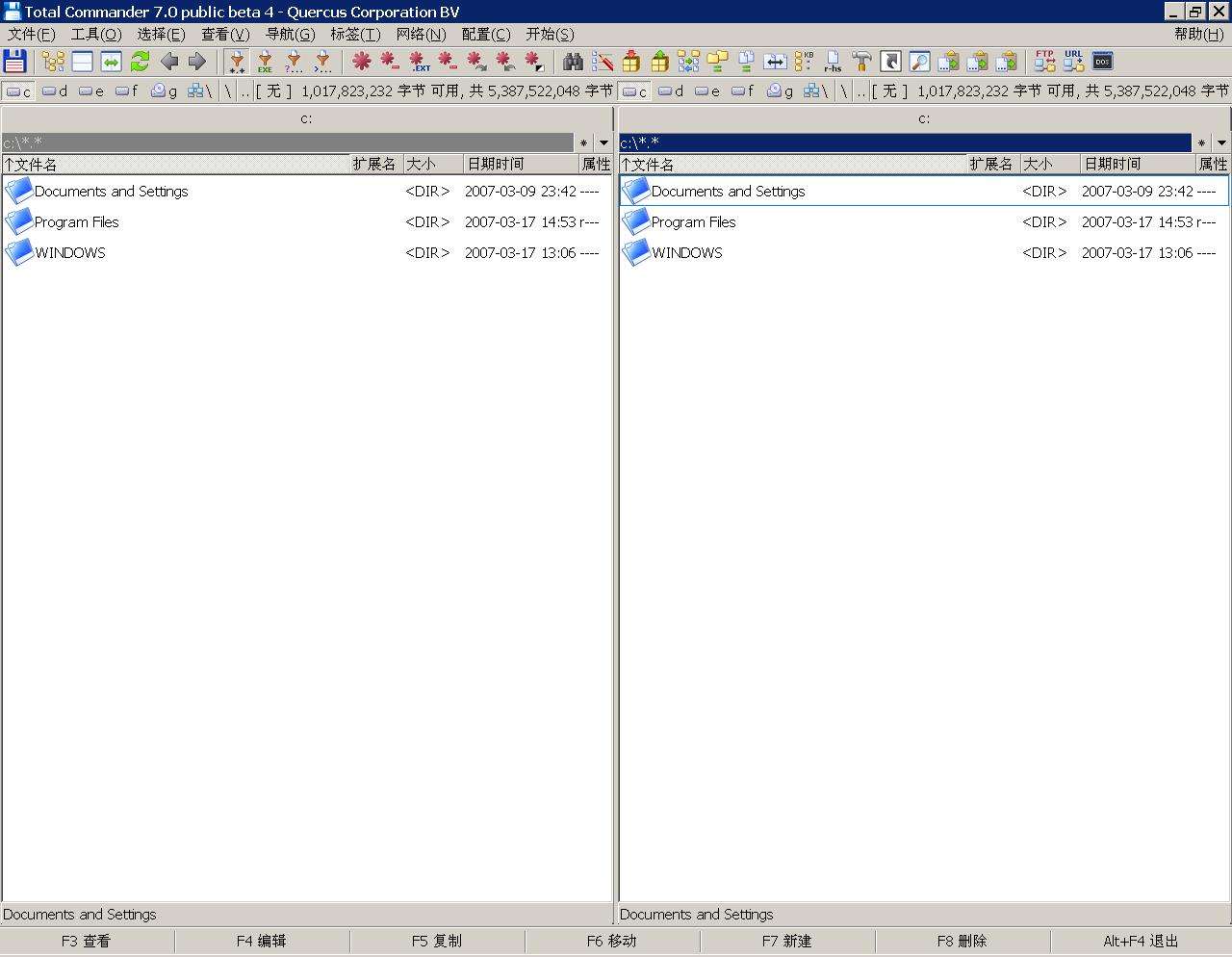Open the 文件(F) menu
This screenshot has width=1232, height=957.
coord(32,34)
